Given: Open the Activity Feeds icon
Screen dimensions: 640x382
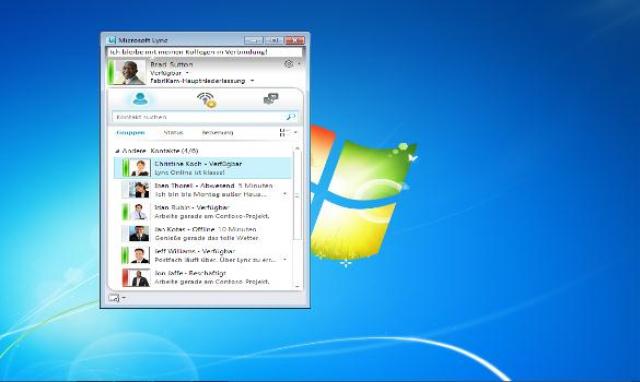Looking at the screenshot, I should click(207, 100).
